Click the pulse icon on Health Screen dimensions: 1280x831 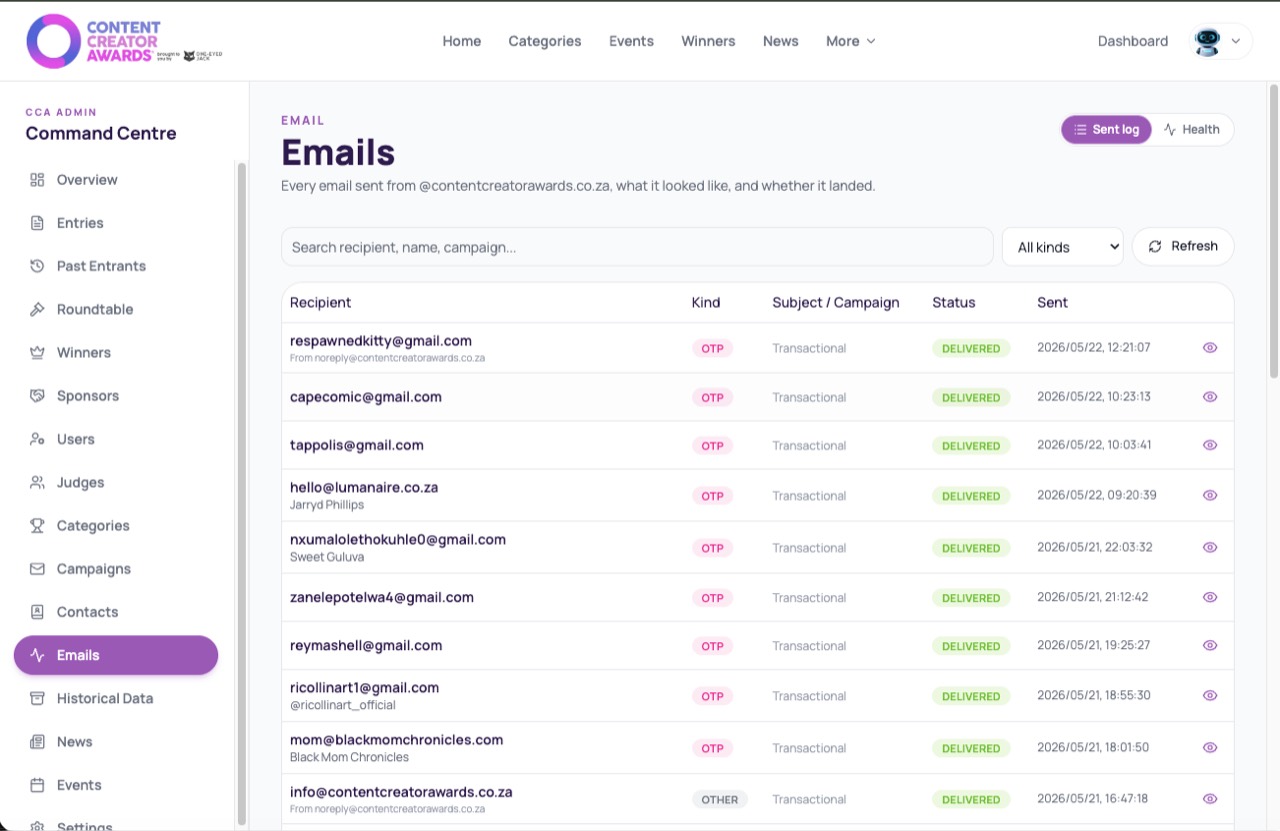click(1169, 130)
